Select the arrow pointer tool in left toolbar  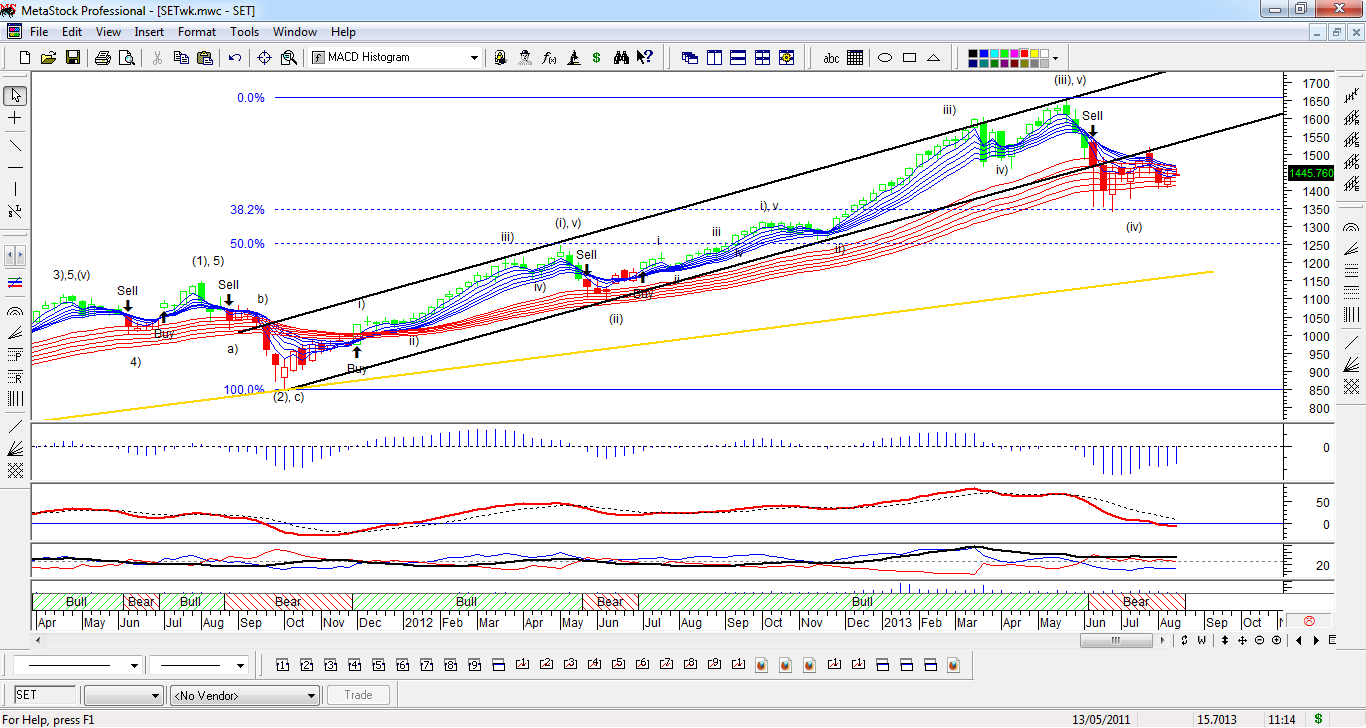[x=15, y=96]
